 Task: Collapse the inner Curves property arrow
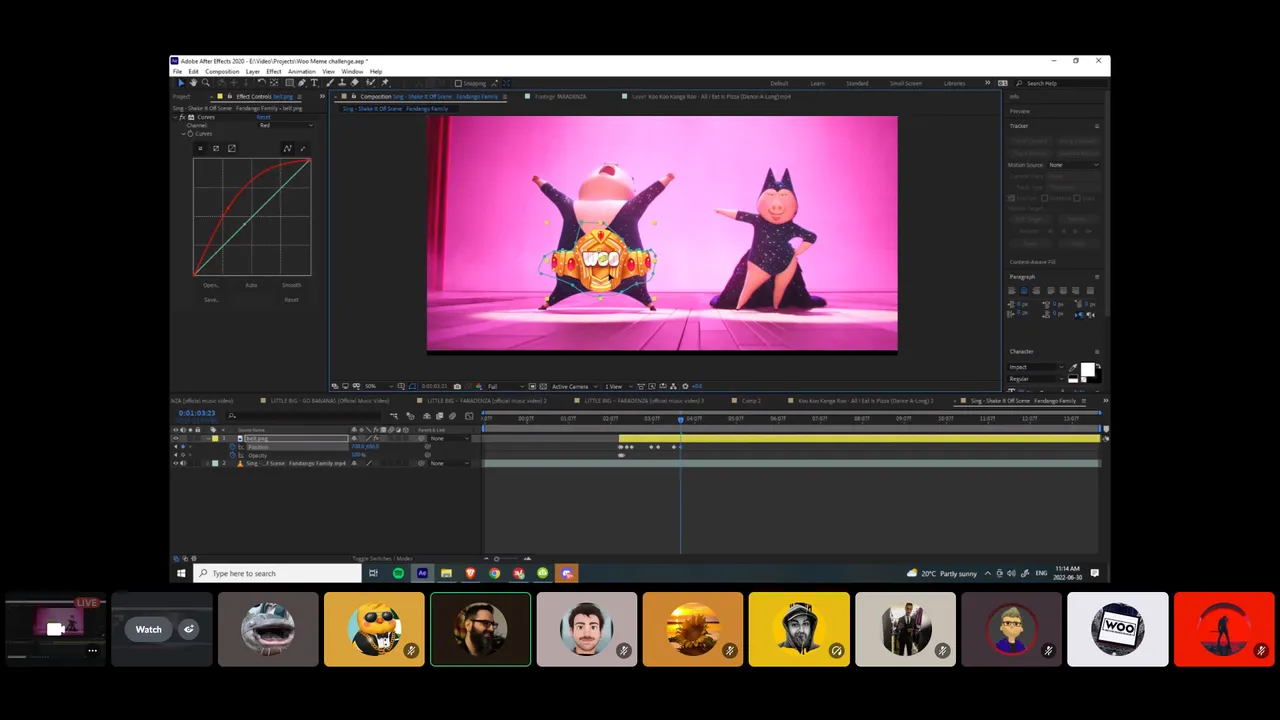point(183,134)
